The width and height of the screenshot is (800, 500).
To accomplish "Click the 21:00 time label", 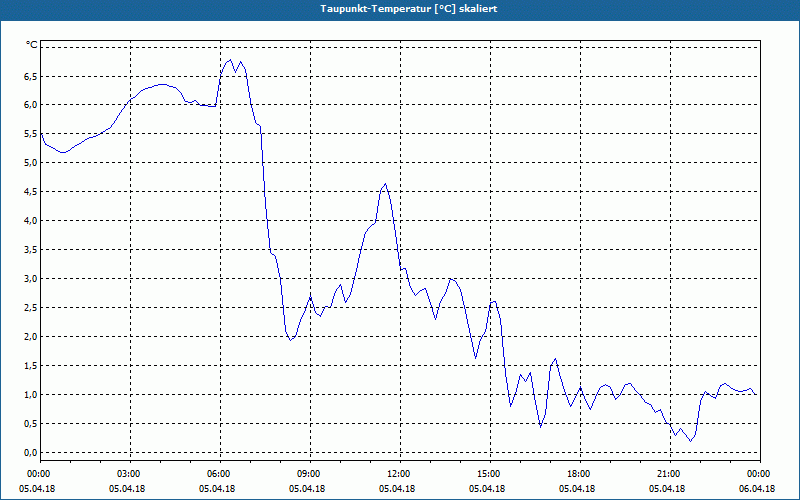I will pos(670,474).
